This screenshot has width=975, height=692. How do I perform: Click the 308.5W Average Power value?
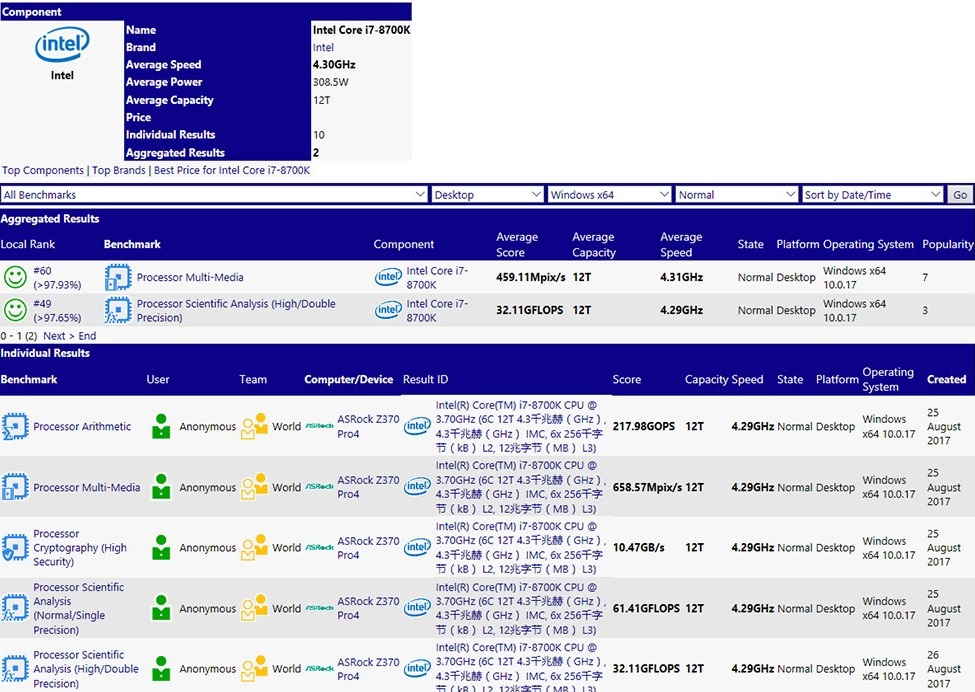click(x=331, y=82)
